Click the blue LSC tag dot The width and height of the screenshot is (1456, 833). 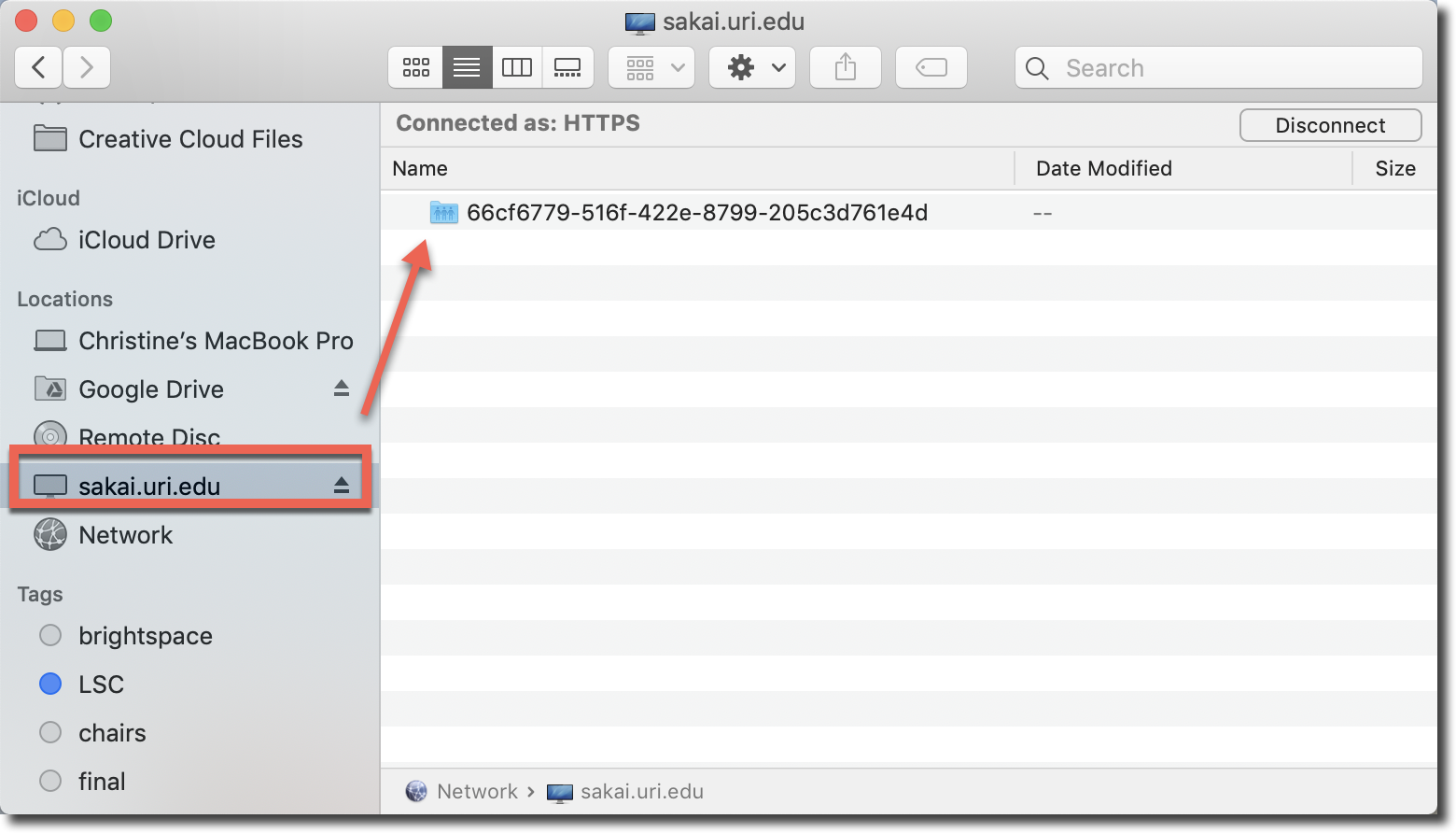click(x=50, y=685)
